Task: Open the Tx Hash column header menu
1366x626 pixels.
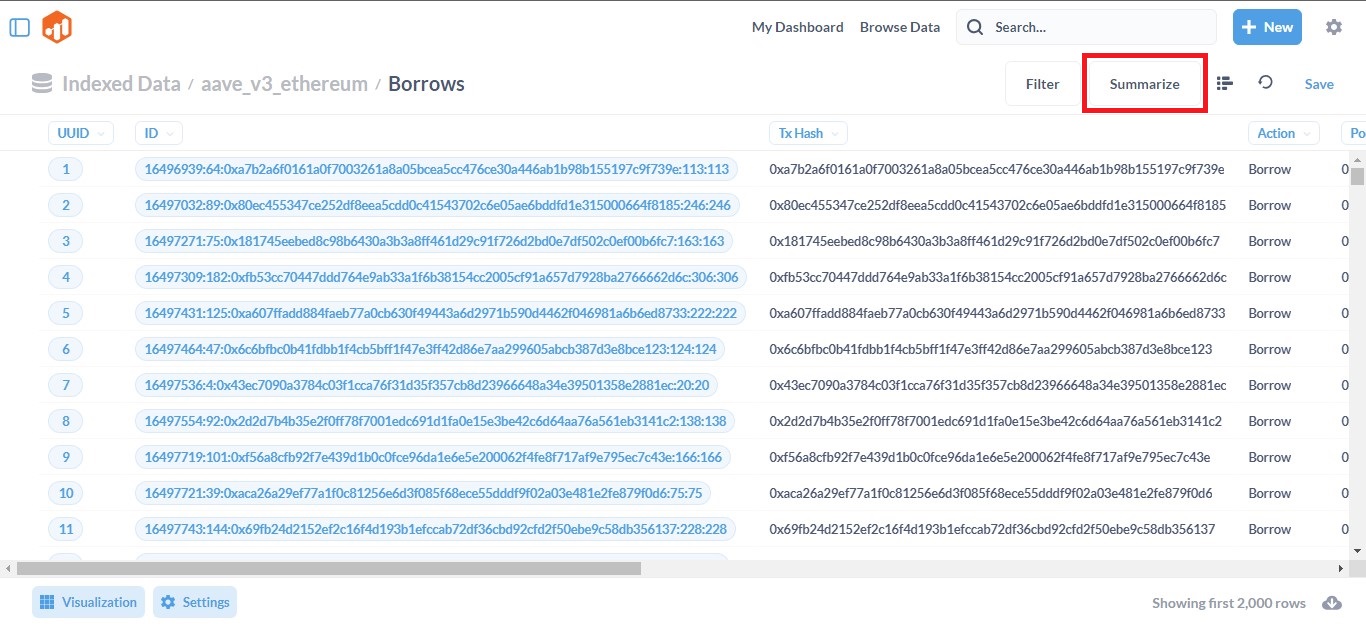Action: tap(808, 133)
